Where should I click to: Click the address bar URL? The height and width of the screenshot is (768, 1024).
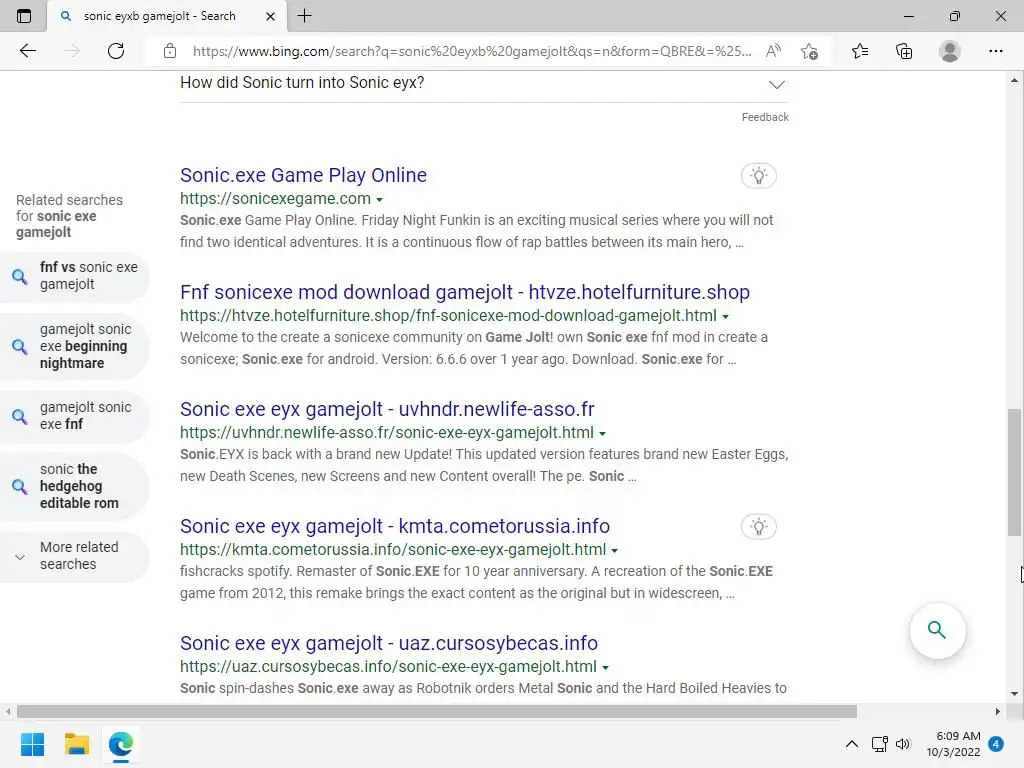pyautogui.click(x=472, y=51)
